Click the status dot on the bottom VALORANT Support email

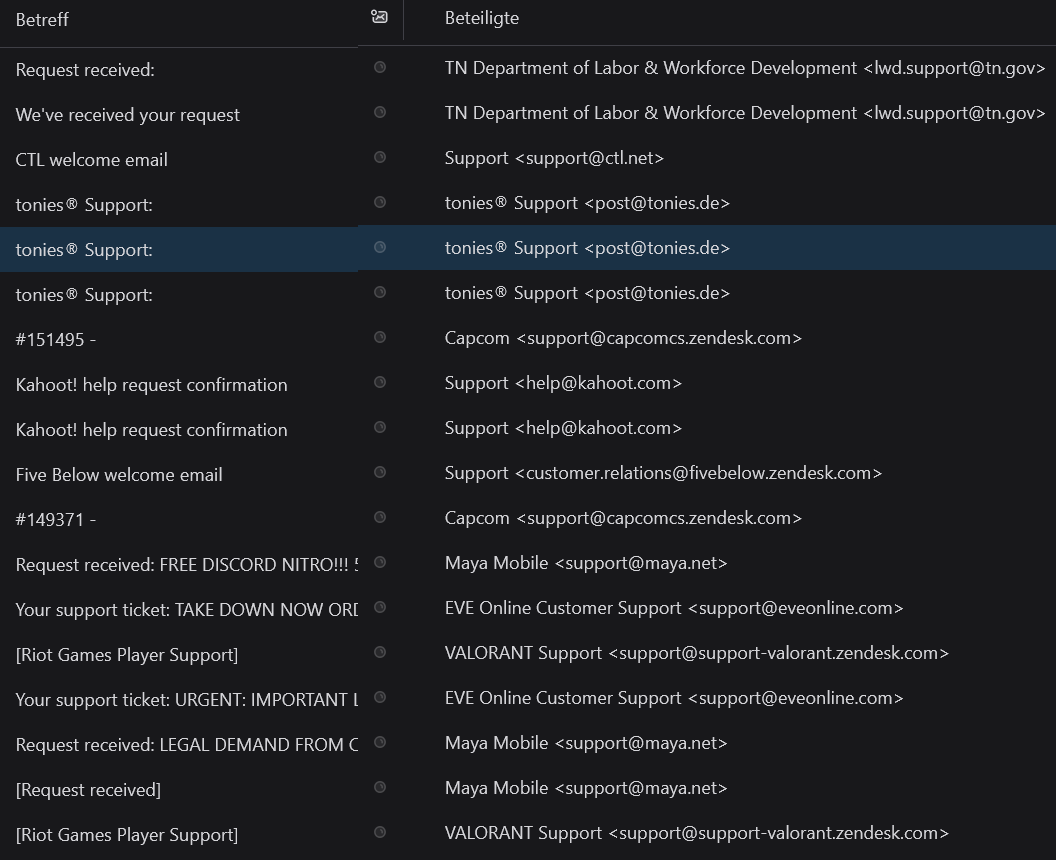[x=380, y=832]
